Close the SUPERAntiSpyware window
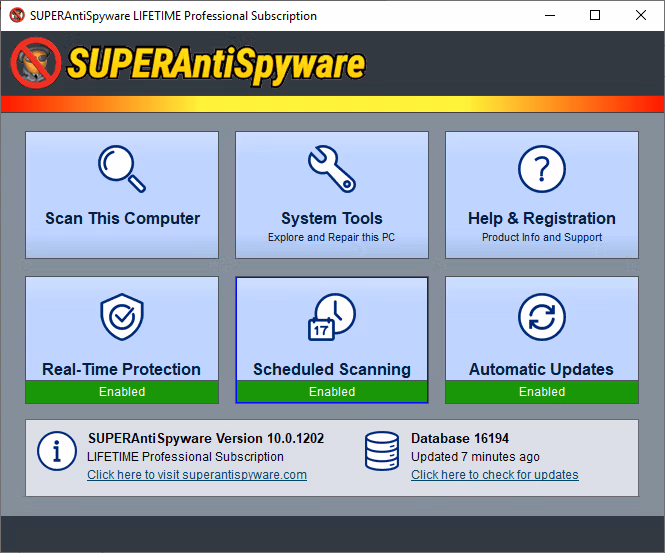This screenshot has height=553, width=665. click(x=641, y=15)
